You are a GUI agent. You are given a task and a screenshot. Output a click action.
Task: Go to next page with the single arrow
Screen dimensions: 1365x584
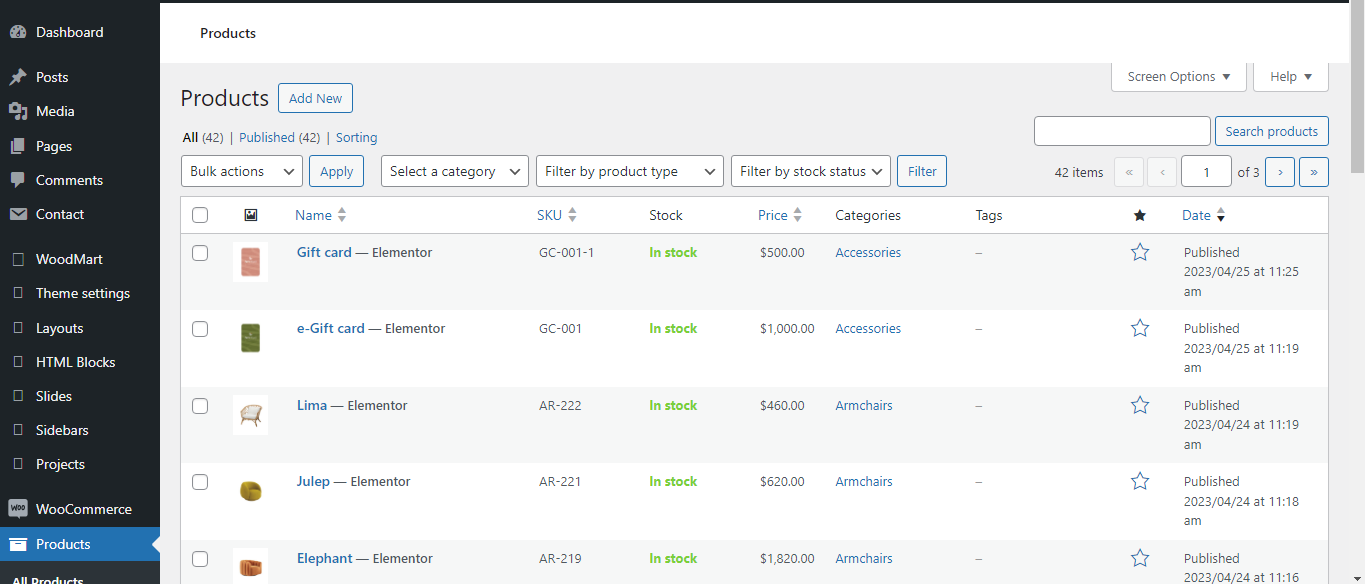(1280, 171)
